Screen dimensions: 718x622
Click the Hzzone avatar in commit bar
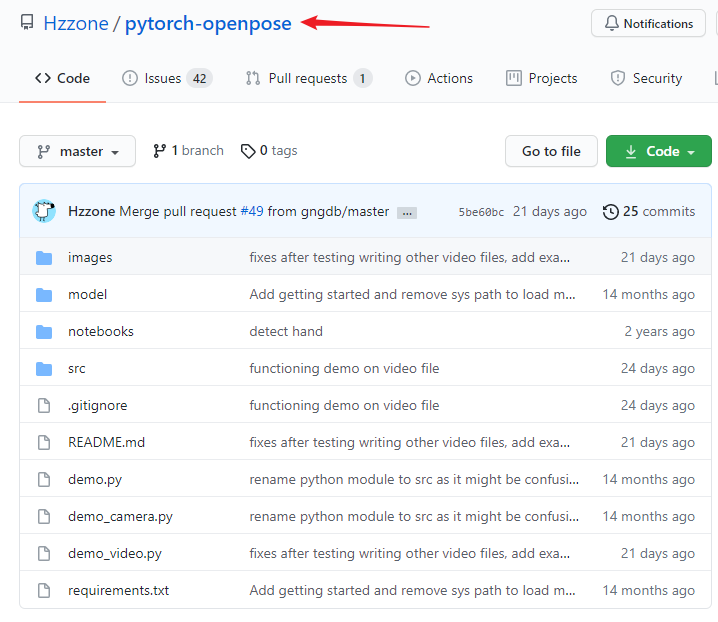[44, 211]
